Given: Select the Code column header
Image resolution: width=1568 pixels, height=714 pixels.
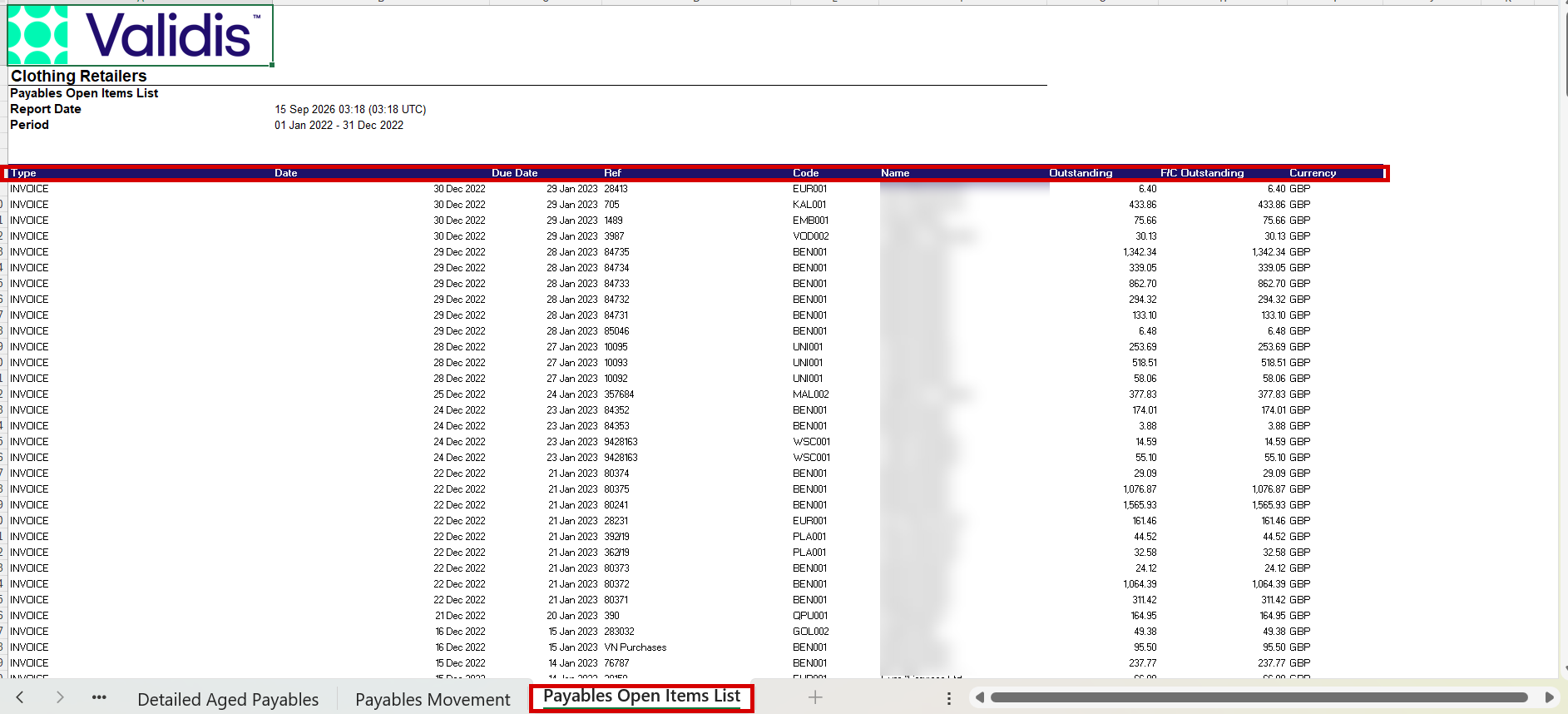Looking at the screenshot, I should (805, 173).
